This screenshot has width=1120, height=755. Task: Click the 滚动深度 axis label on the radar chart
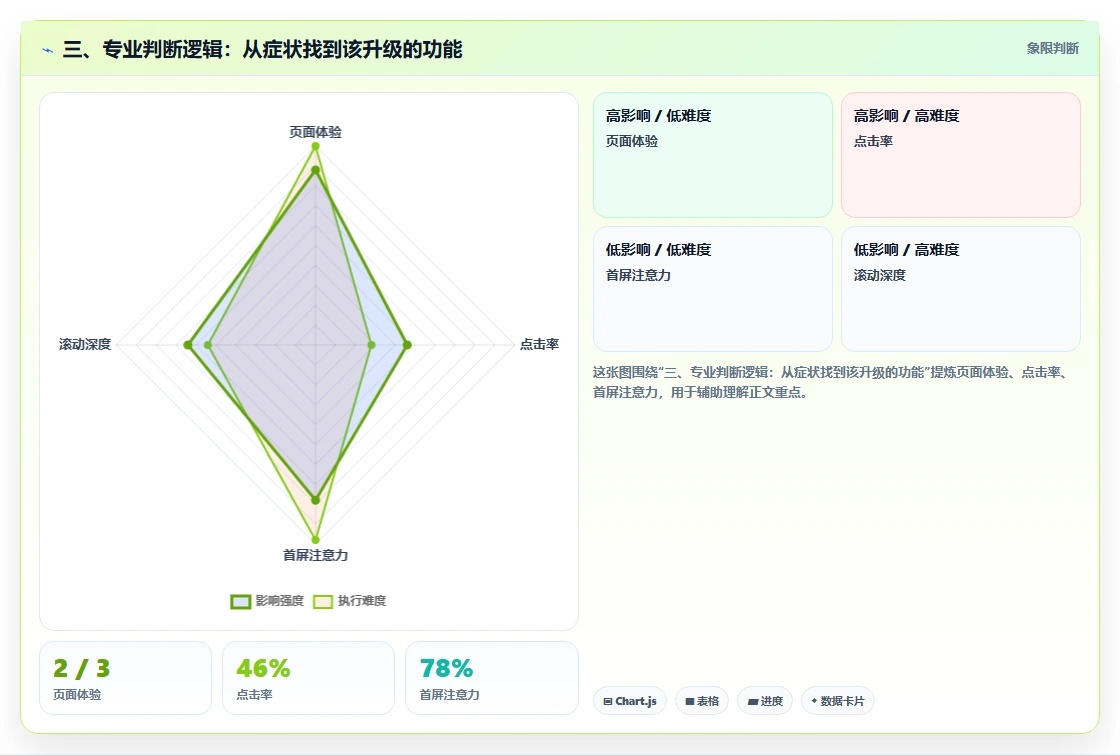[85, 344]
